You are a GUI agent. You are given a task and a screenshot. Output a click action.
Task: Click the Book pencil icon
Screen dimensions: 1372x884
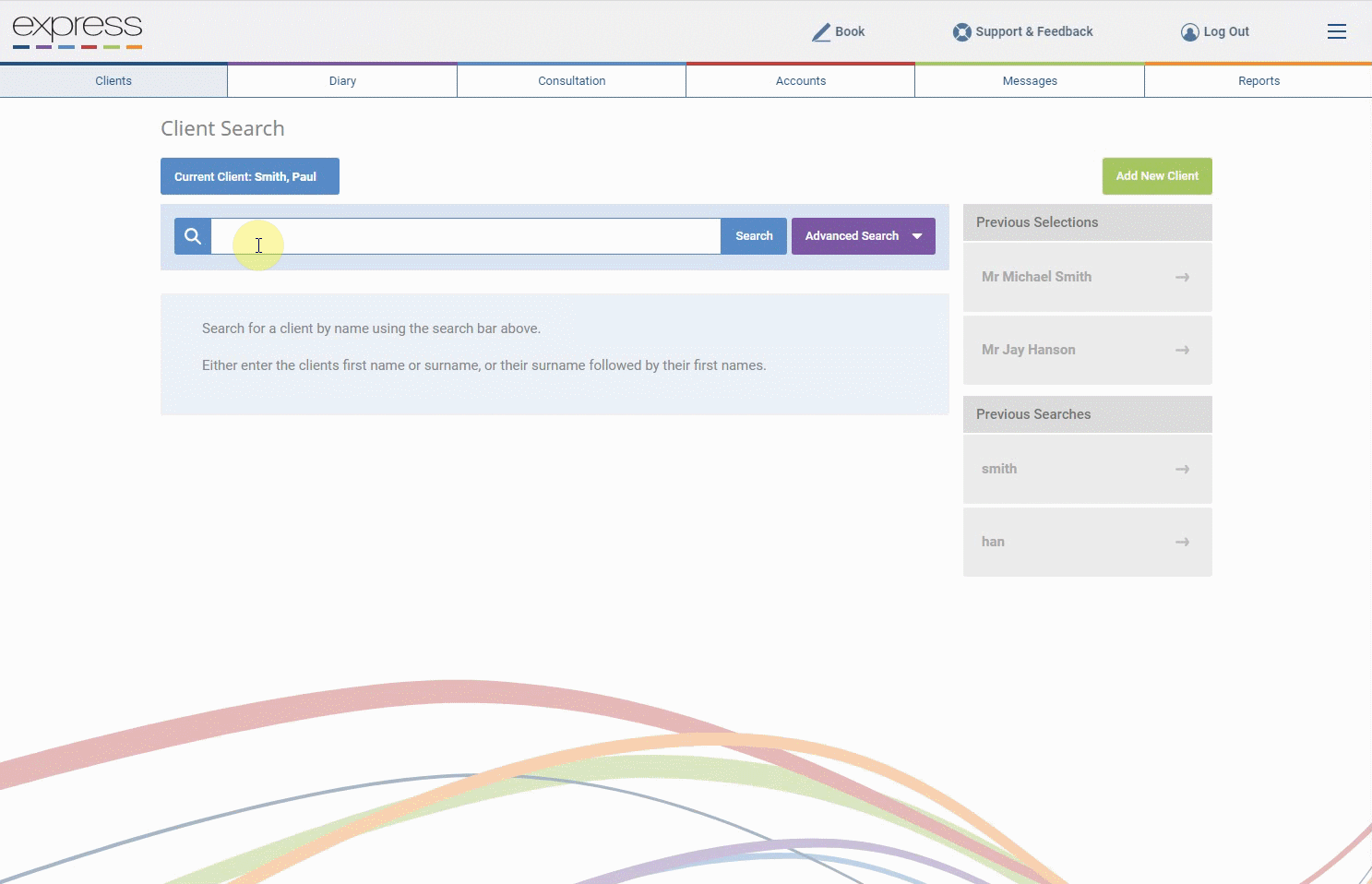coord(821,32)
